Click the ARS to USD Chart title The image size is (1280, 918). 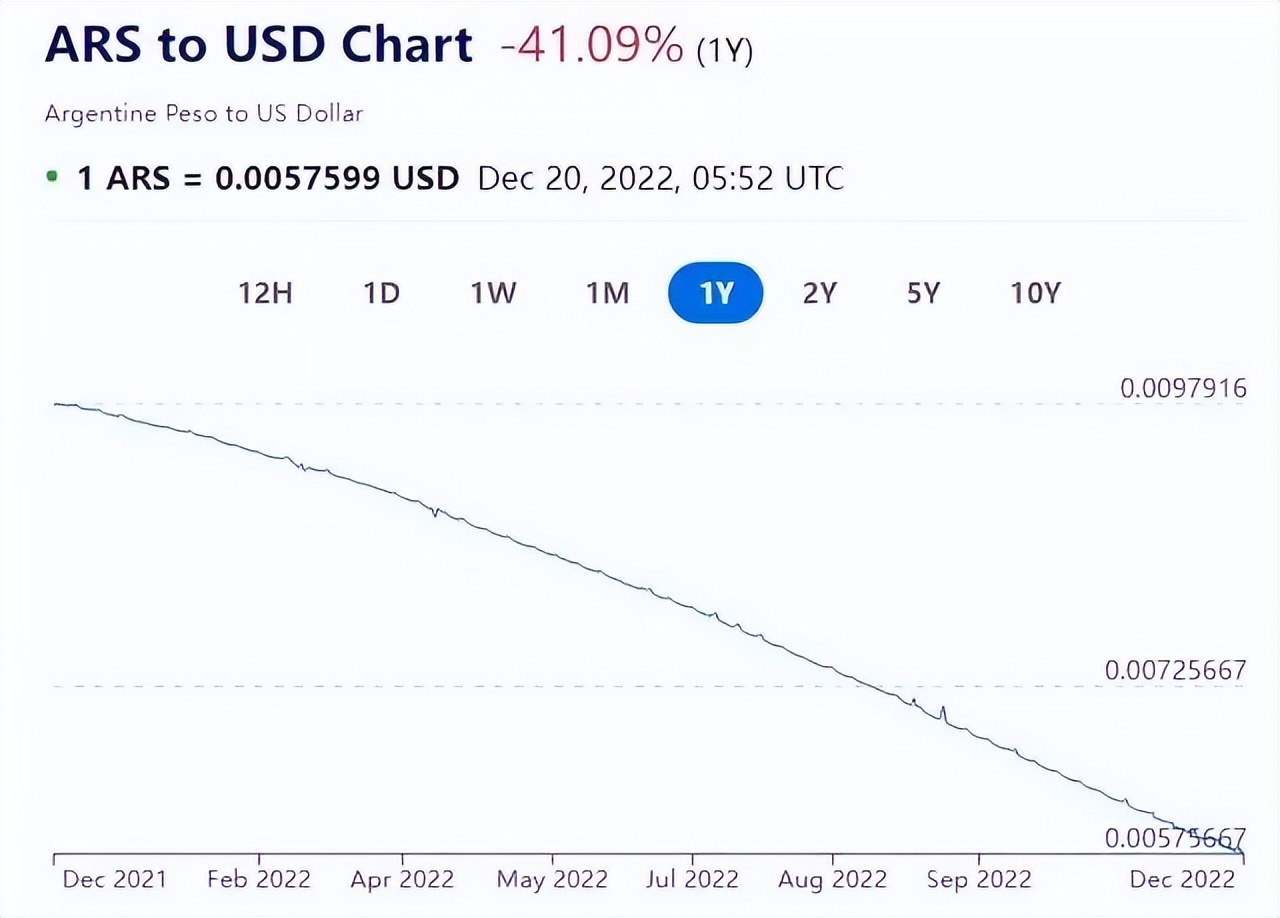258,44
